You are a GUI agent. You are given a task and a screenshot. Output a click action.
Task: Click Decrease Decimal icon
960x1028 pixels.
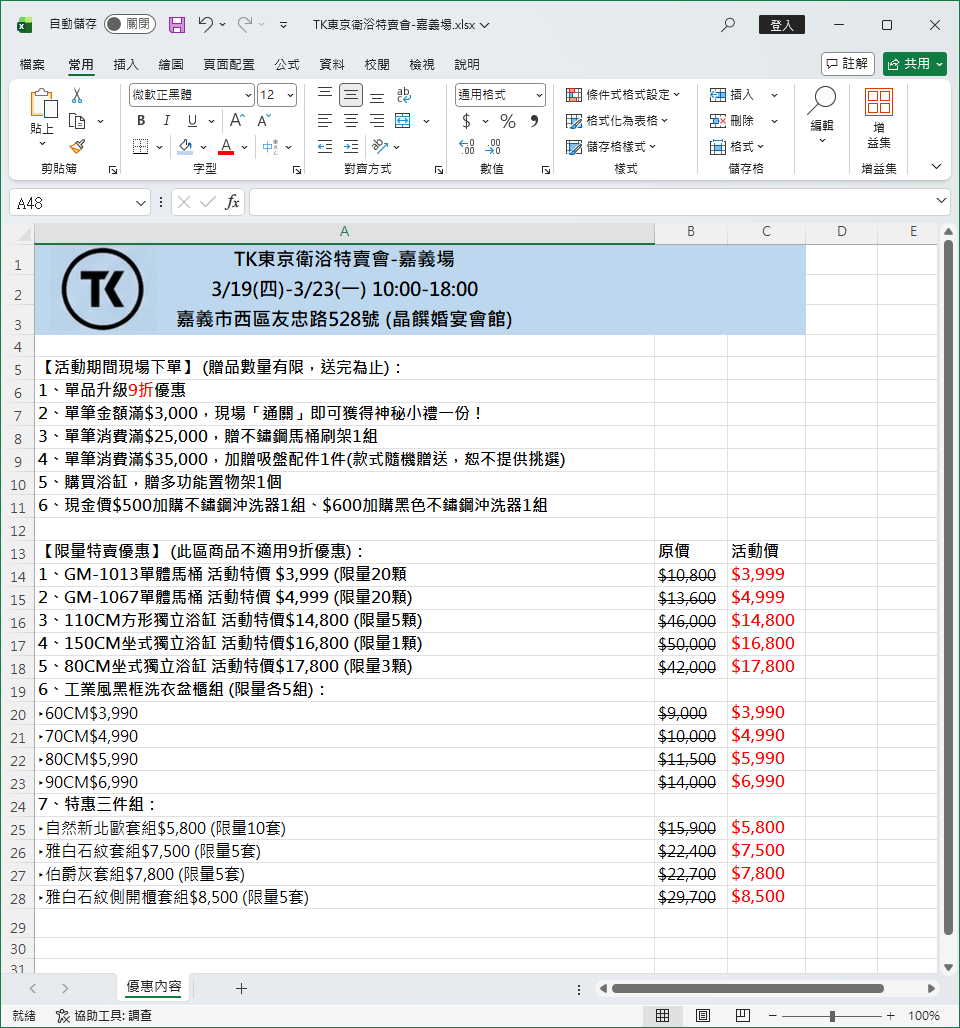(493, 147)
